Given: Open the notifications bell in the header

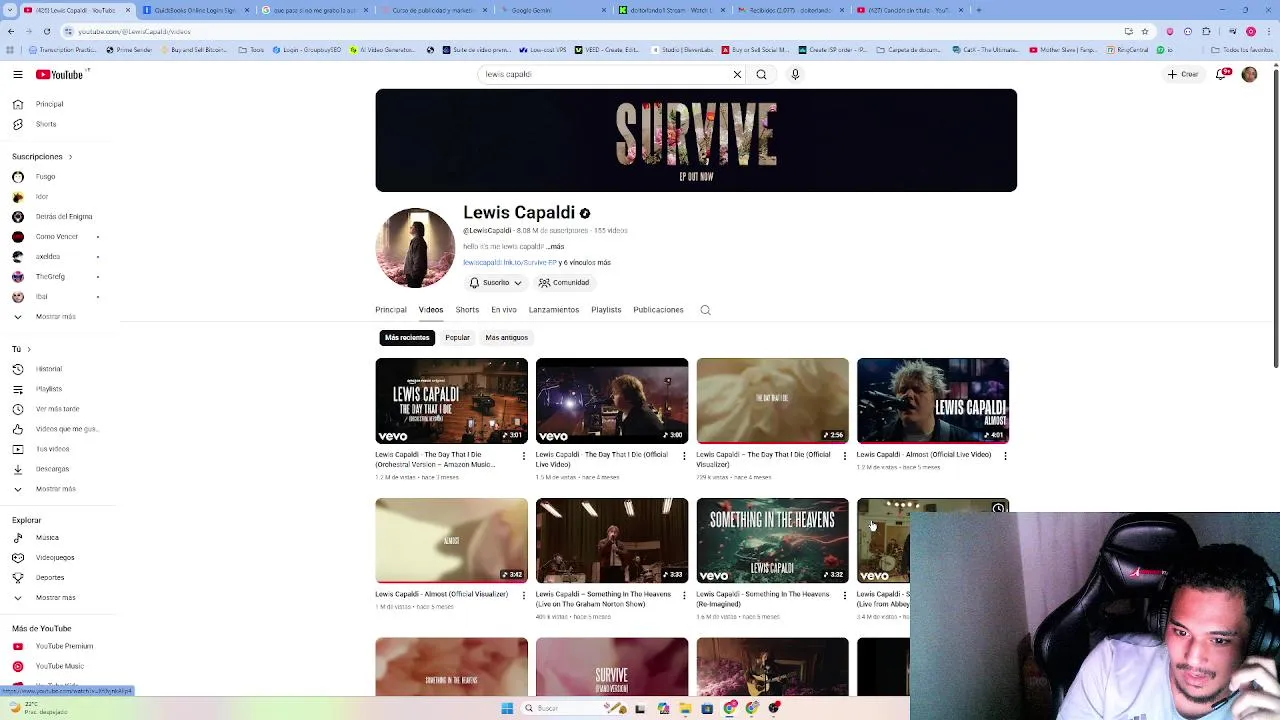Looking at the screenshot, I should 1222,74.
